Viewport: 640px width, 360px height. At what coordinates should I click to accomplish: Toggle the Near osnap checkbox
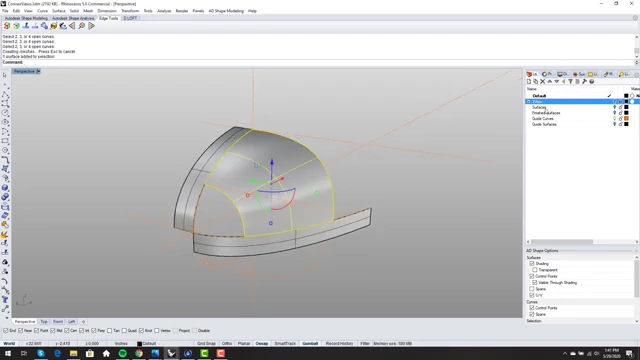(x=20, y=331)
